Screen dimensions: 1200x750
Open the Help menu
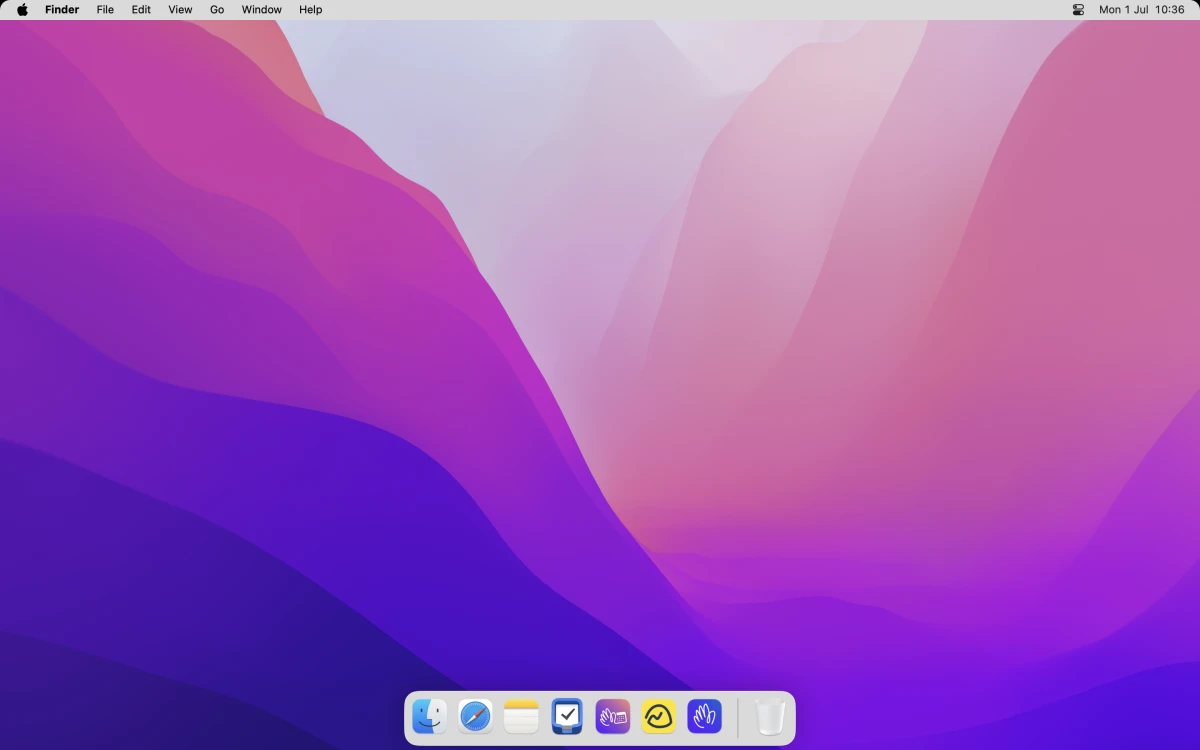click(310, 10)
